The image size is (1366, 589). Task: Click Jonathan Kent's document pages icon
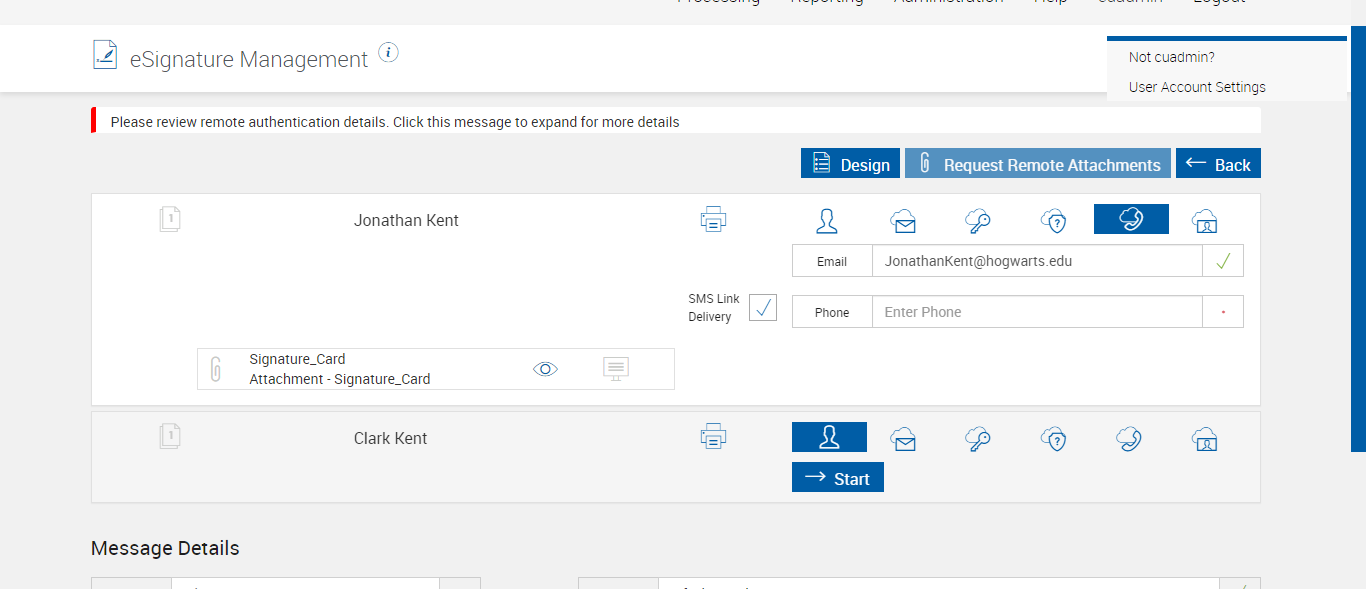pos(170,219)
